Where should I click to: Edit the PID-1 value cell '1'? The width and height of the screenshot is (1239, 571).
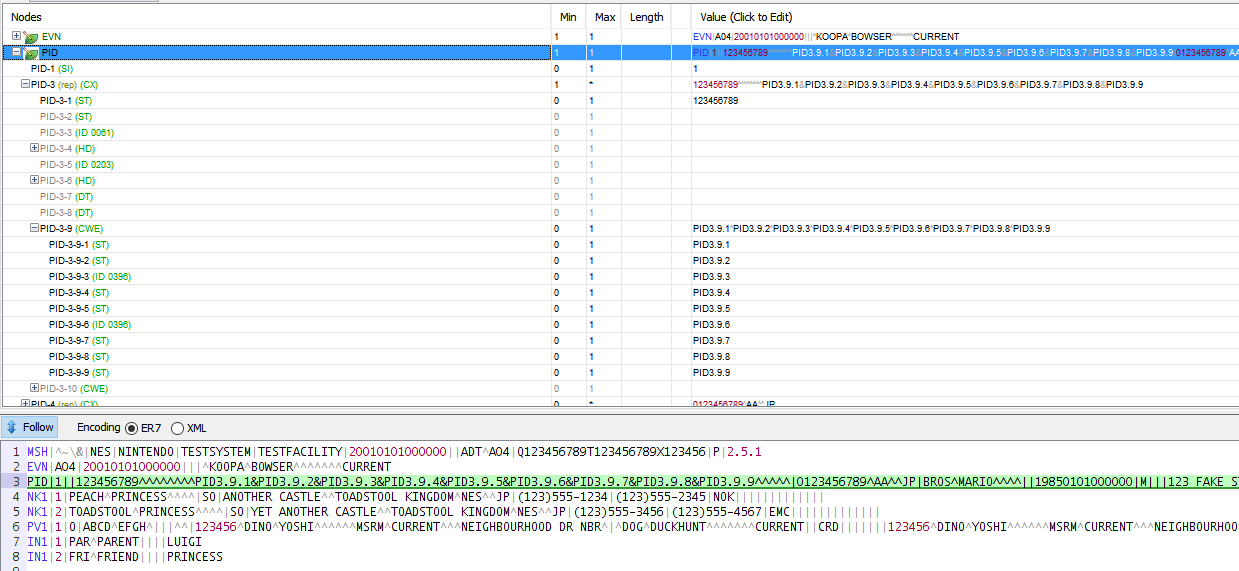[965, 69]
